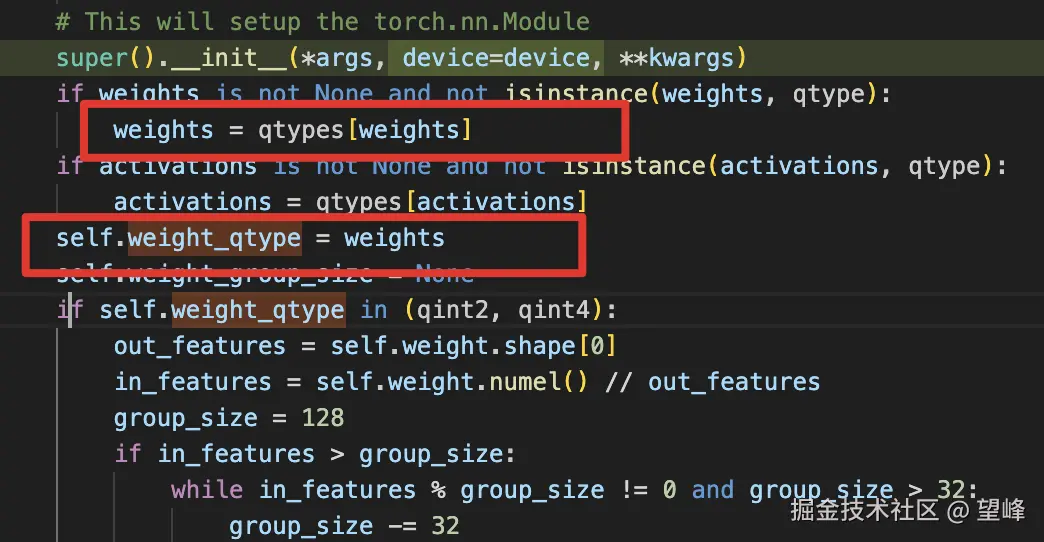This screenshot has height=542, width=1044.
Task: Click the comment mentioning torch.nn.Module
Action: pos(322,21)
